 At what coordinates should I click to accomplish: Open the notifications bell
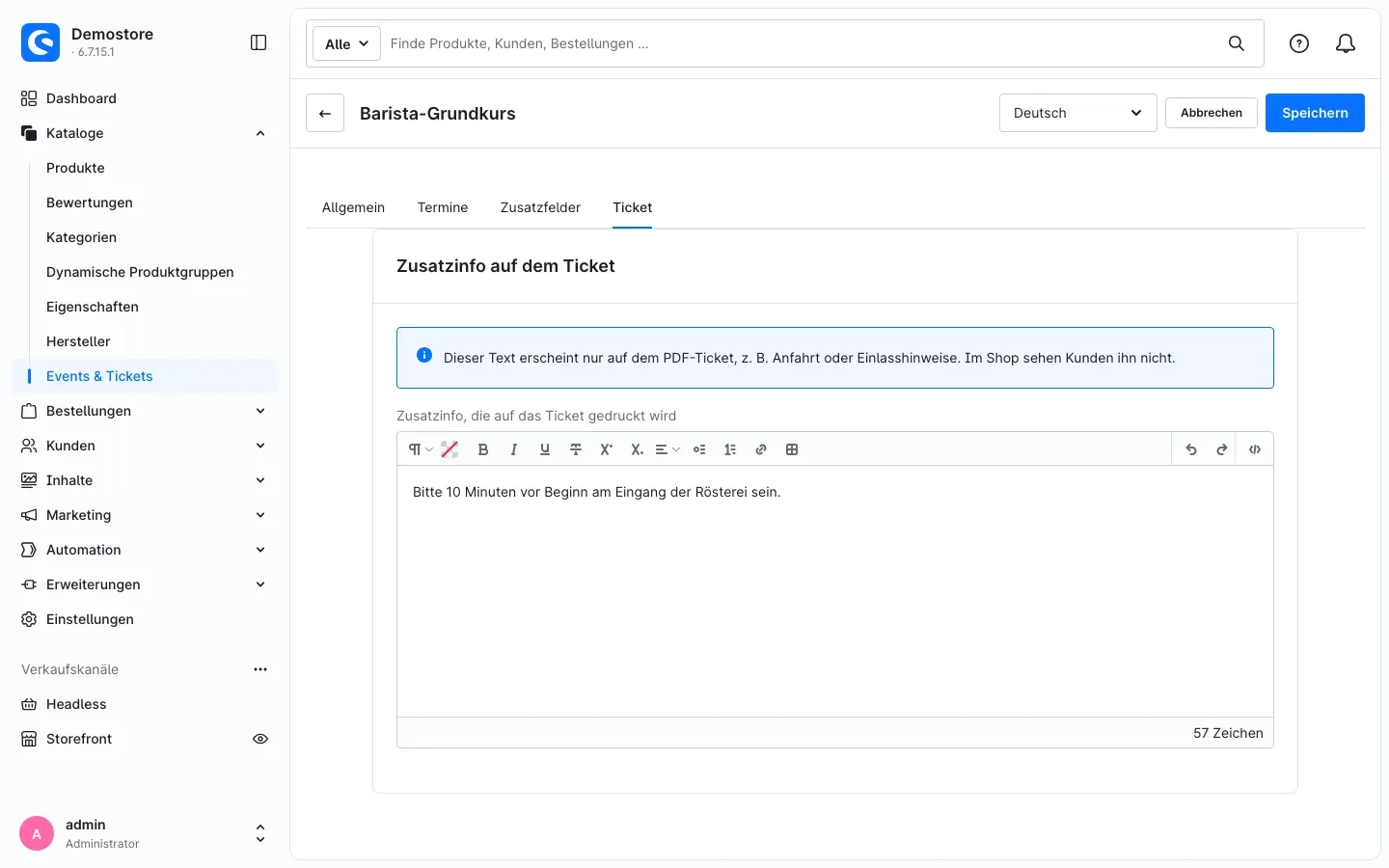pyautogui.click(x=1346, y=43)
